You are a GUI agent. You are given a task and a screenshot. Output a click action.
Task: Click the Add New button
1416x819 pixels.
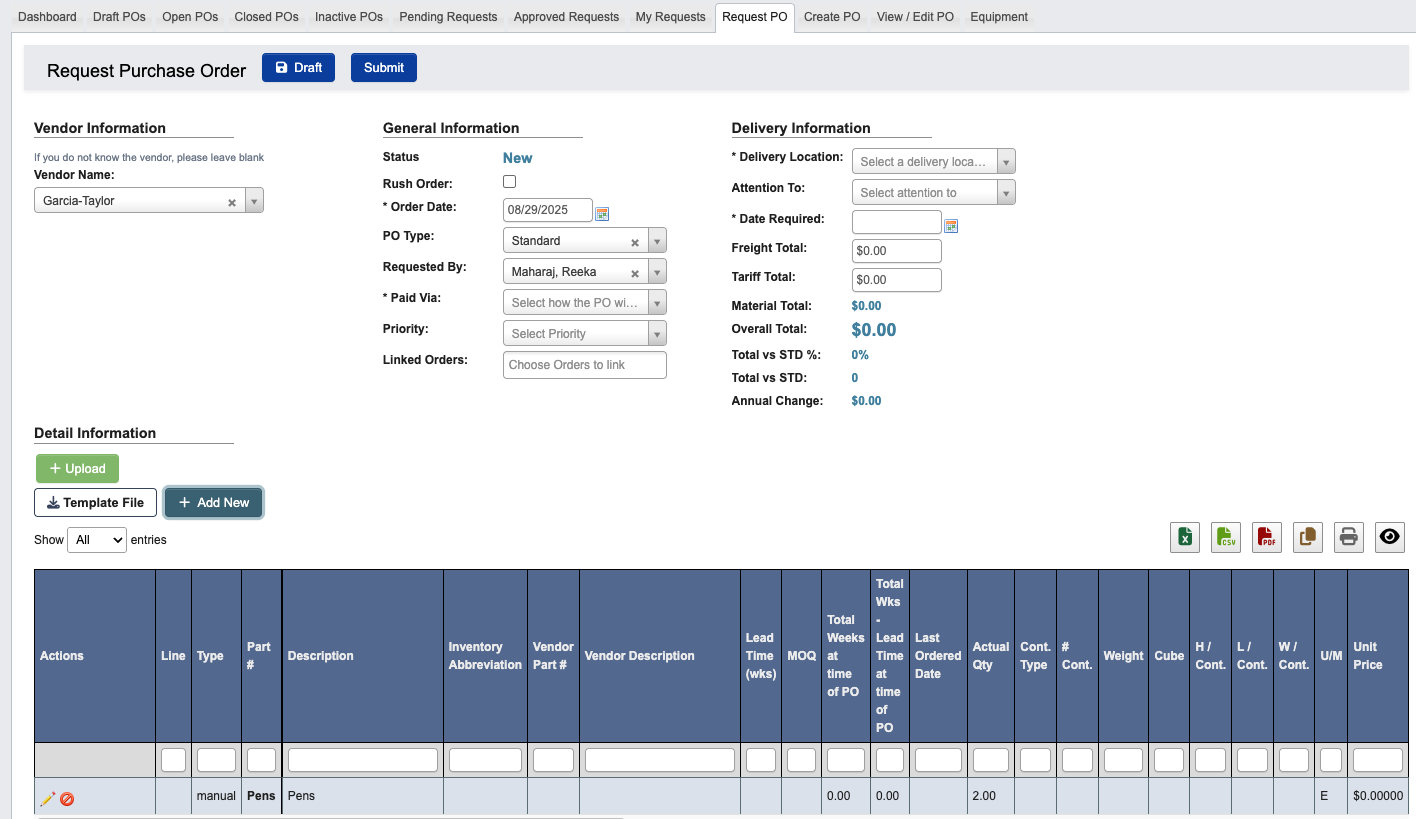pos(214,503)
